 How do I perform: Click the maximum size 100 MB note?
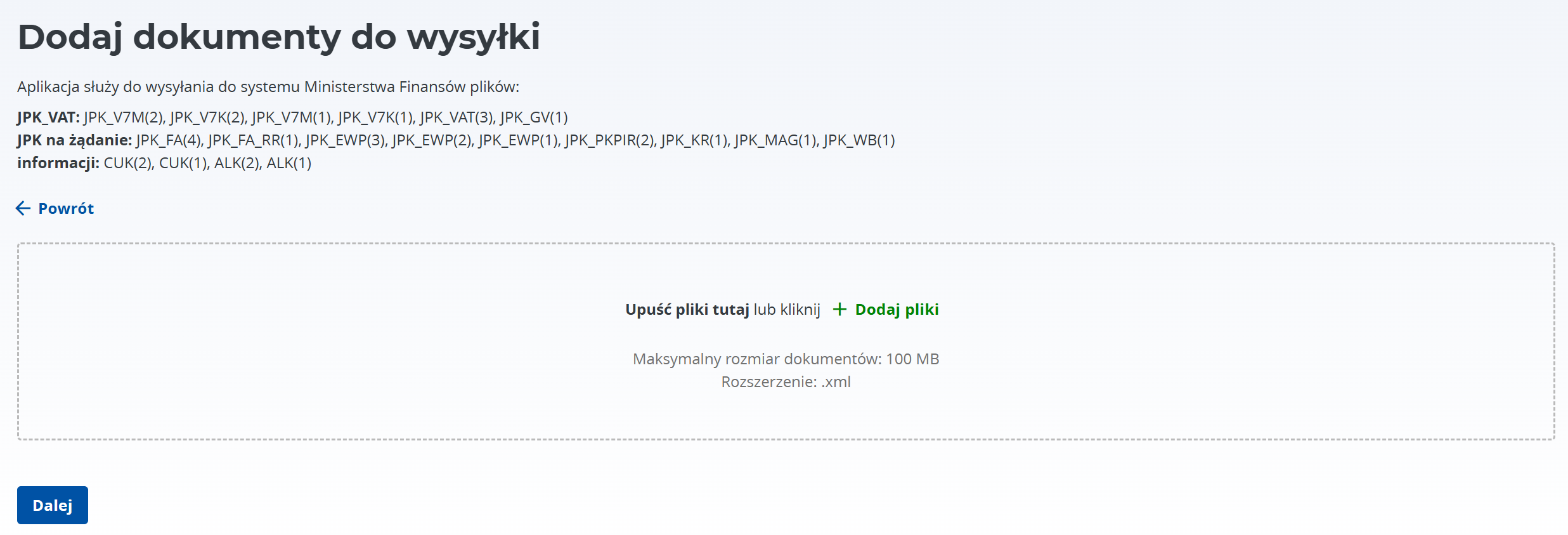(786, 359)
